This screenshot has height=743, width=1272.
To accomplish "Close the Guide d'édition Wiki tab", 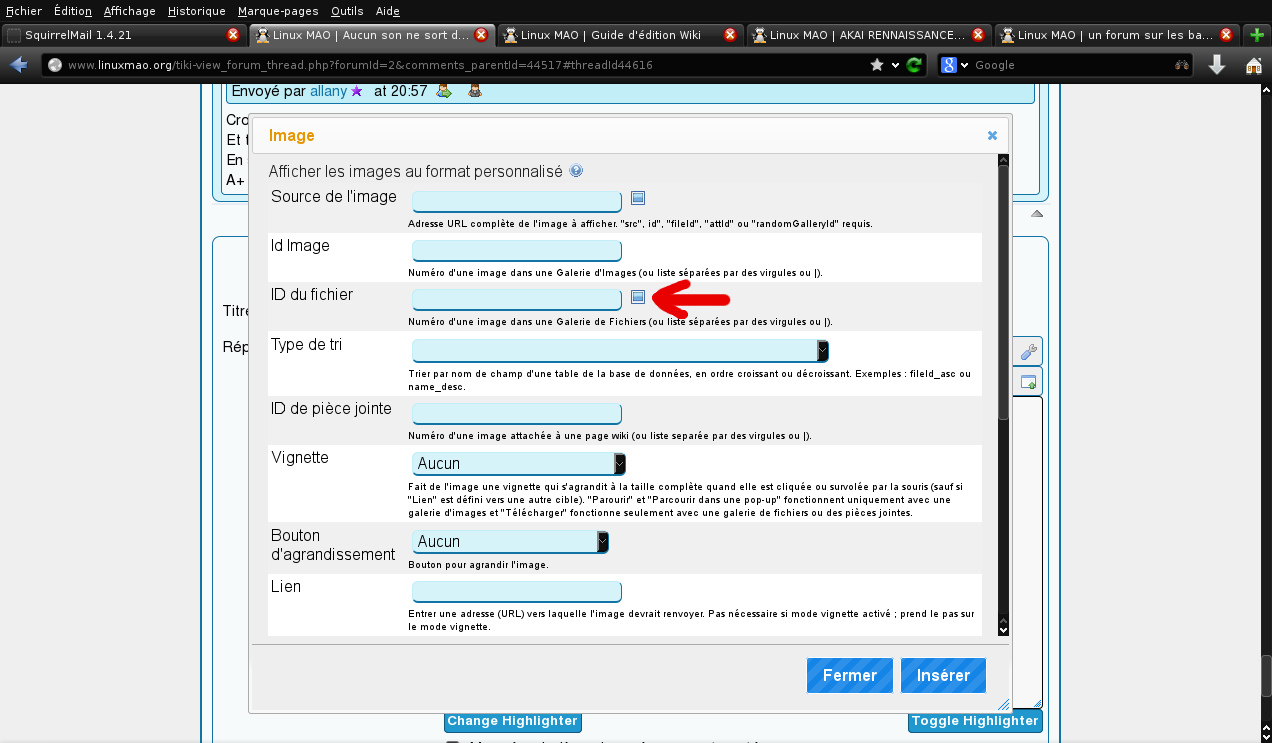I will coord(729,34).
